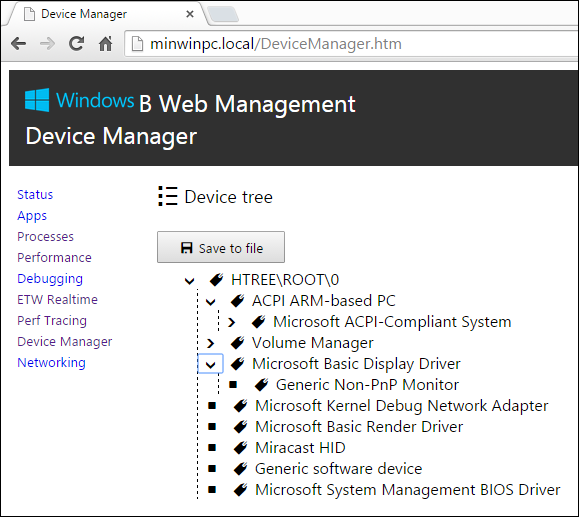Click the browser back arrow

(x=18, y=44)
